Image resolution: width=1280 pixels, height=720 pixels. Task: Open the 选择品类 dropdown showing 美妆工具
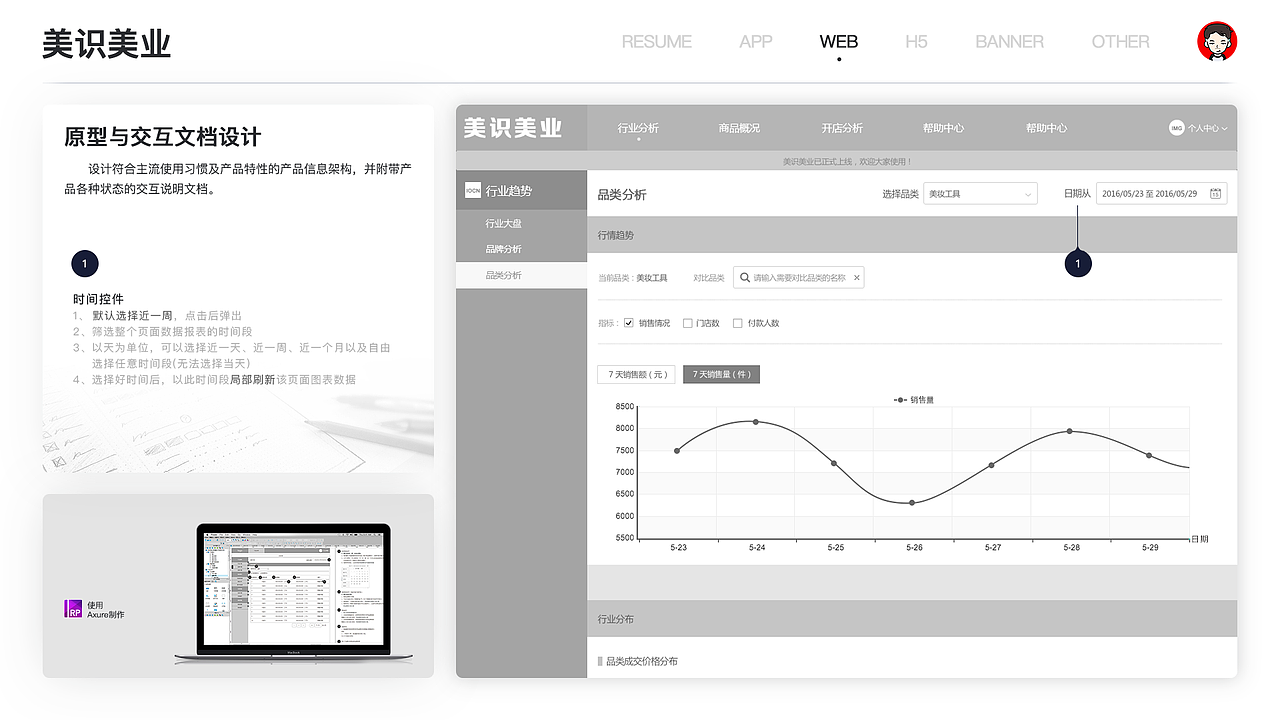tap(979, 194)
